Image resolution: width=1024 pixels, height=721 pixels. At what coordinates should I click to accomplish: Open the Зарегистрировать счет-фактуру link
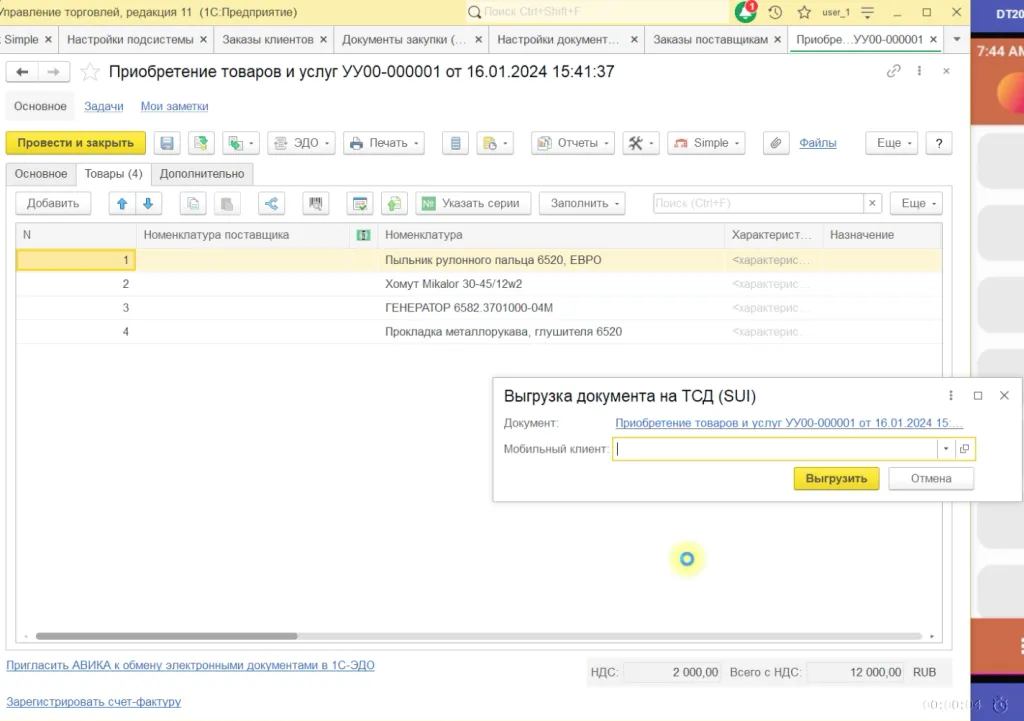point(93,701)
